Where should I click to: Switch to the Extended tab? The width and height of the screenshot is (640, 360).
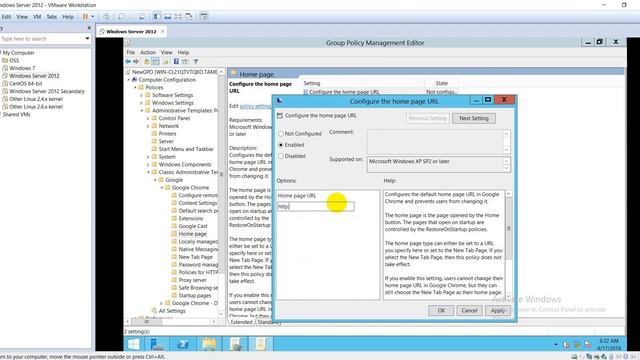click(241, 322)
